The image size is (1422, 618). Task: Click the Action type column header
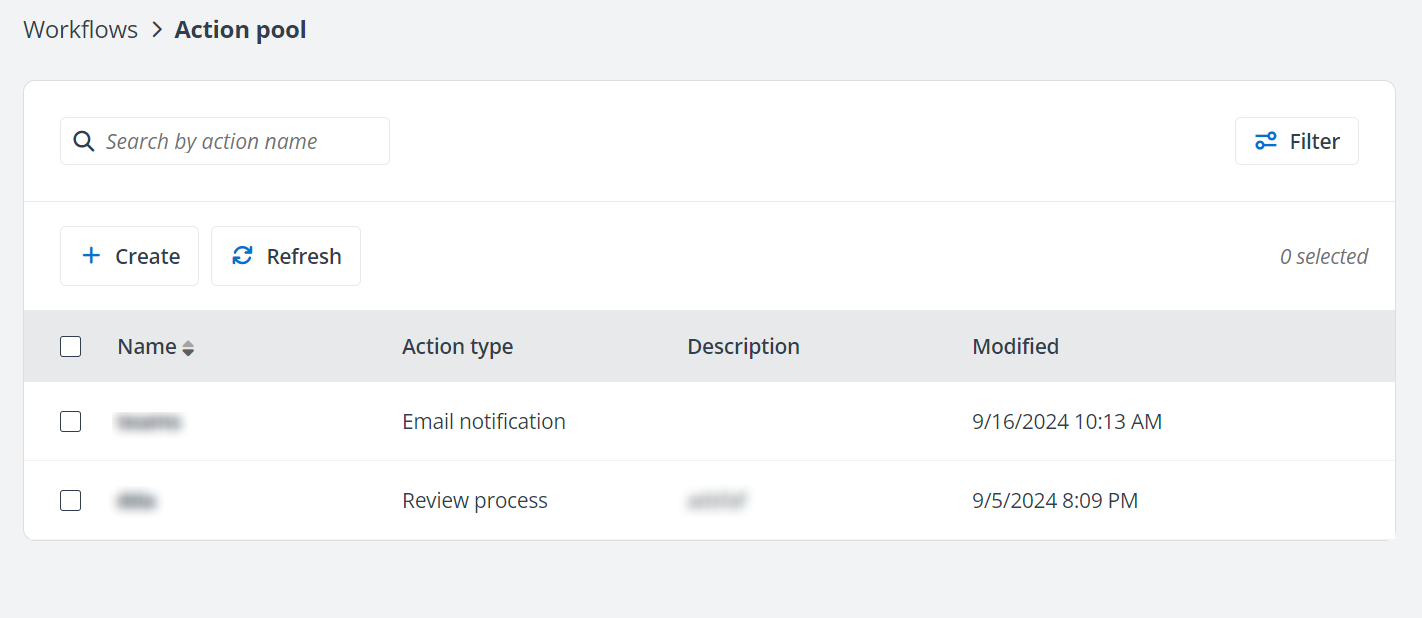(457, 347)
